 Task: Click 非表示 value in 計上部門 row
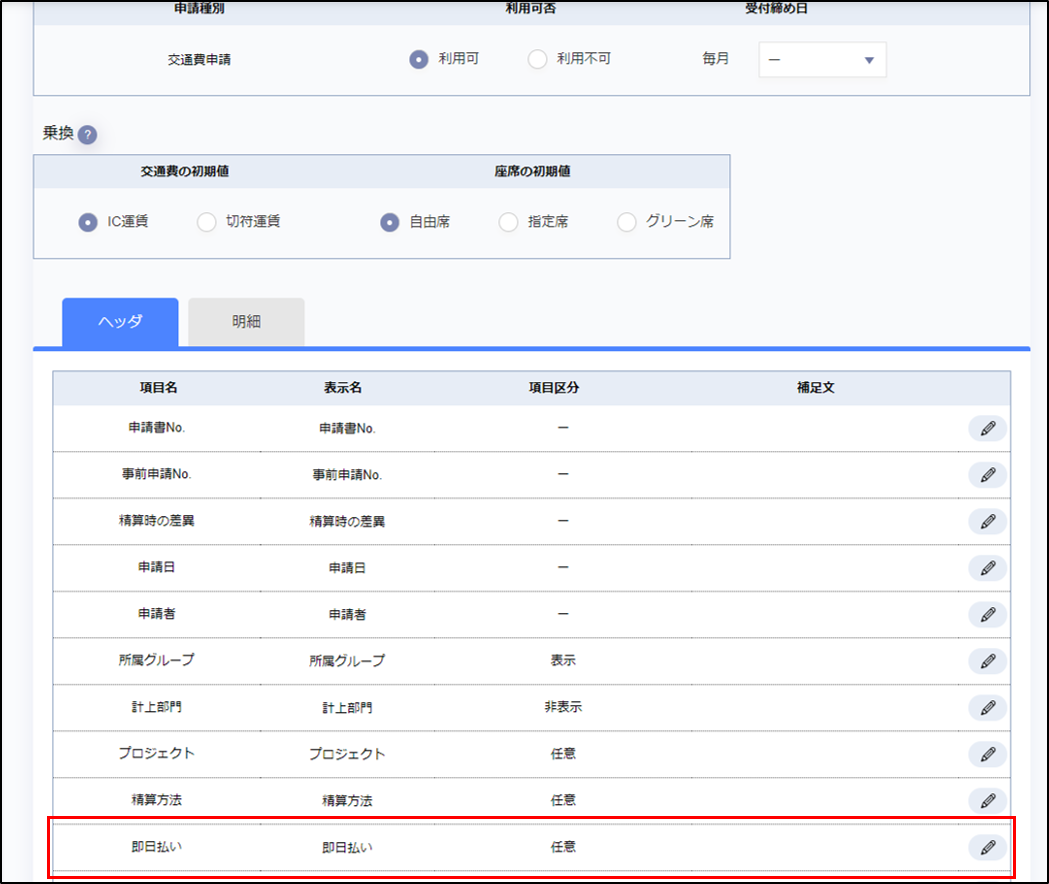(x=563, y=707)
